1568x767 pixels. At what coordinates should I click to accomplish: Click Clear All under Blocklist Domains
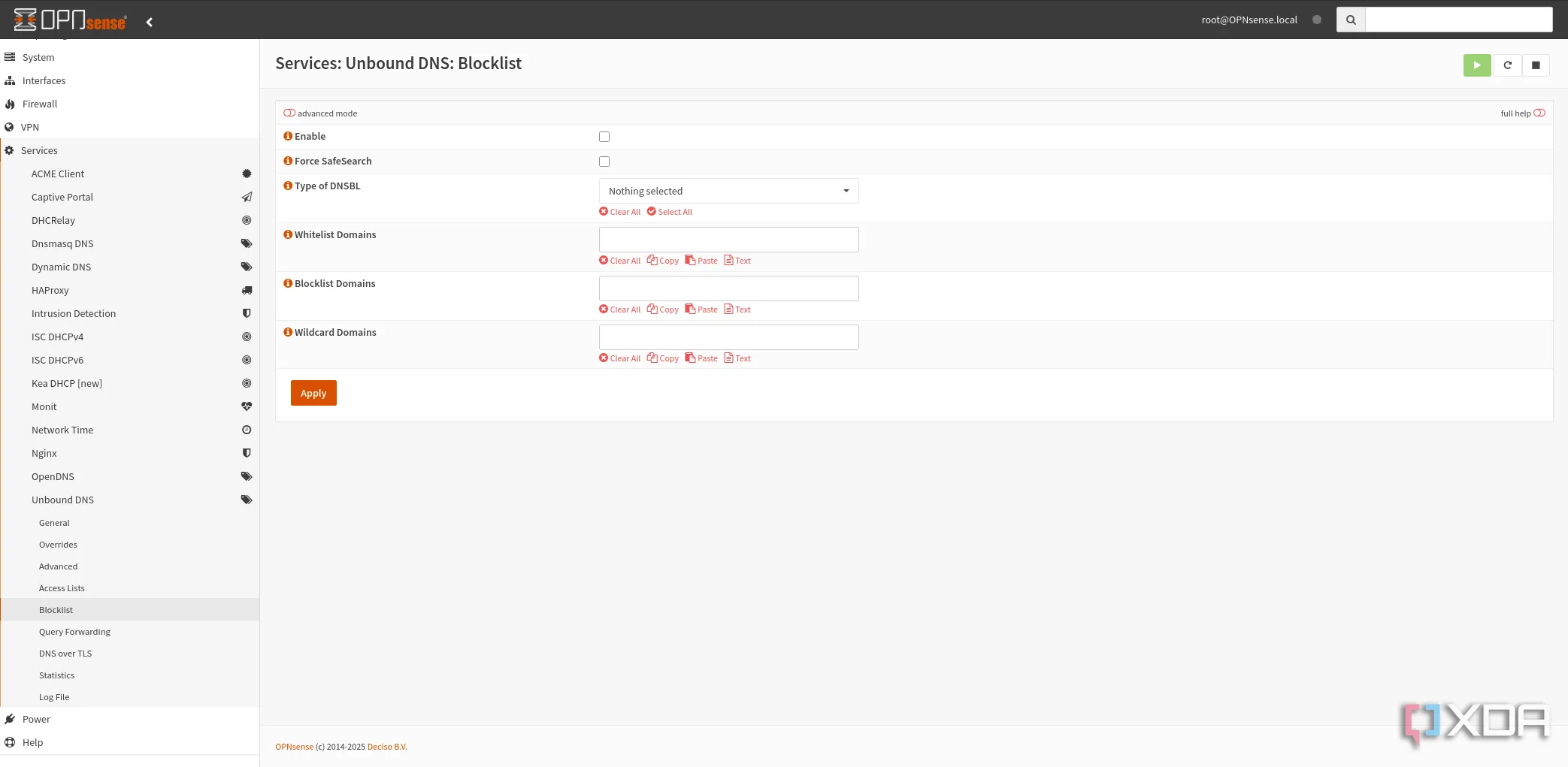(x=620, y=310)
